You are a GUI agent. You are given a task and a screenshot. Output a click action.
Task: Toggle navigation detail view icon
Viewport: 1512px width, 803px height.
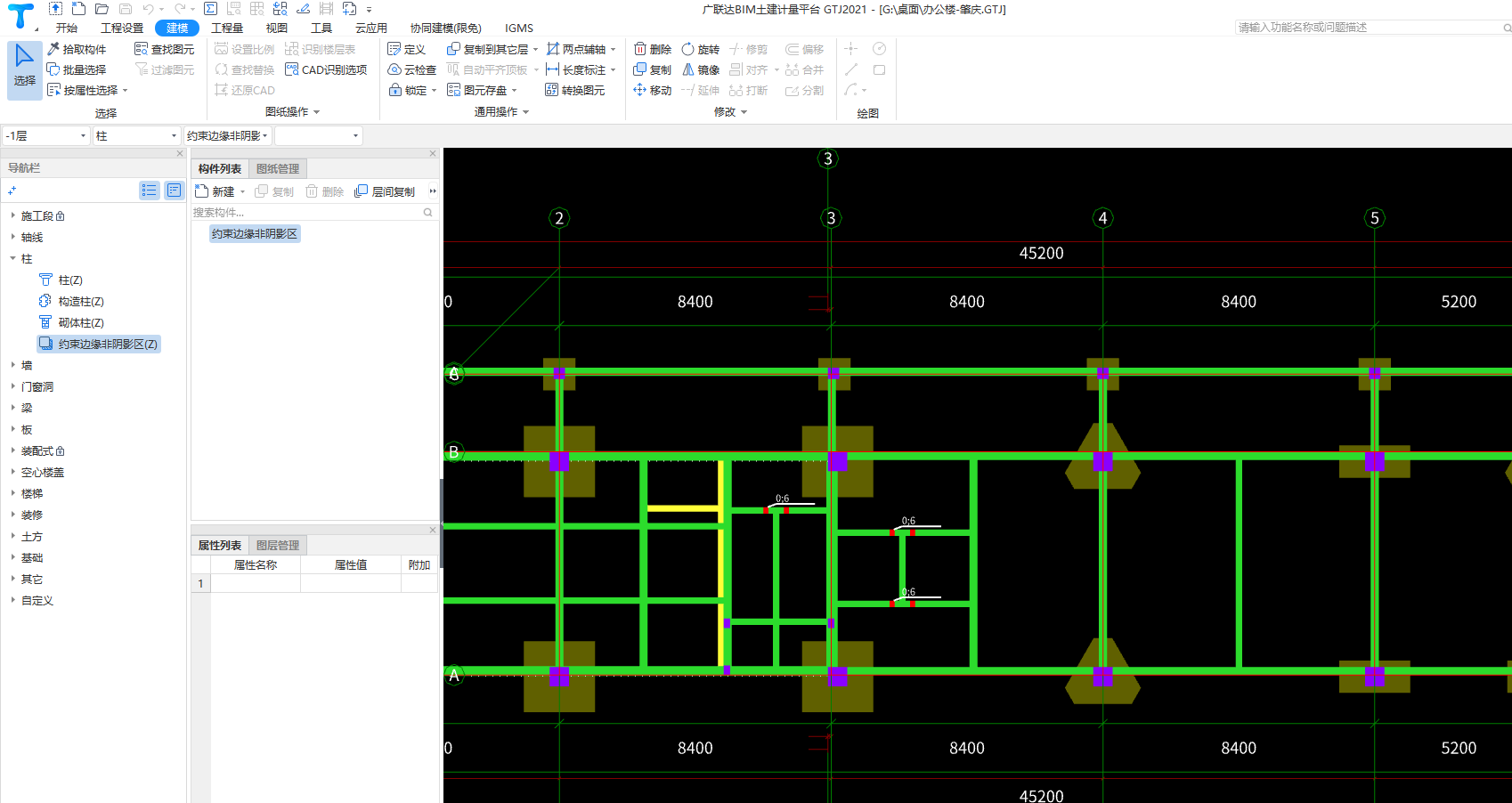click(x=174, y=190)
